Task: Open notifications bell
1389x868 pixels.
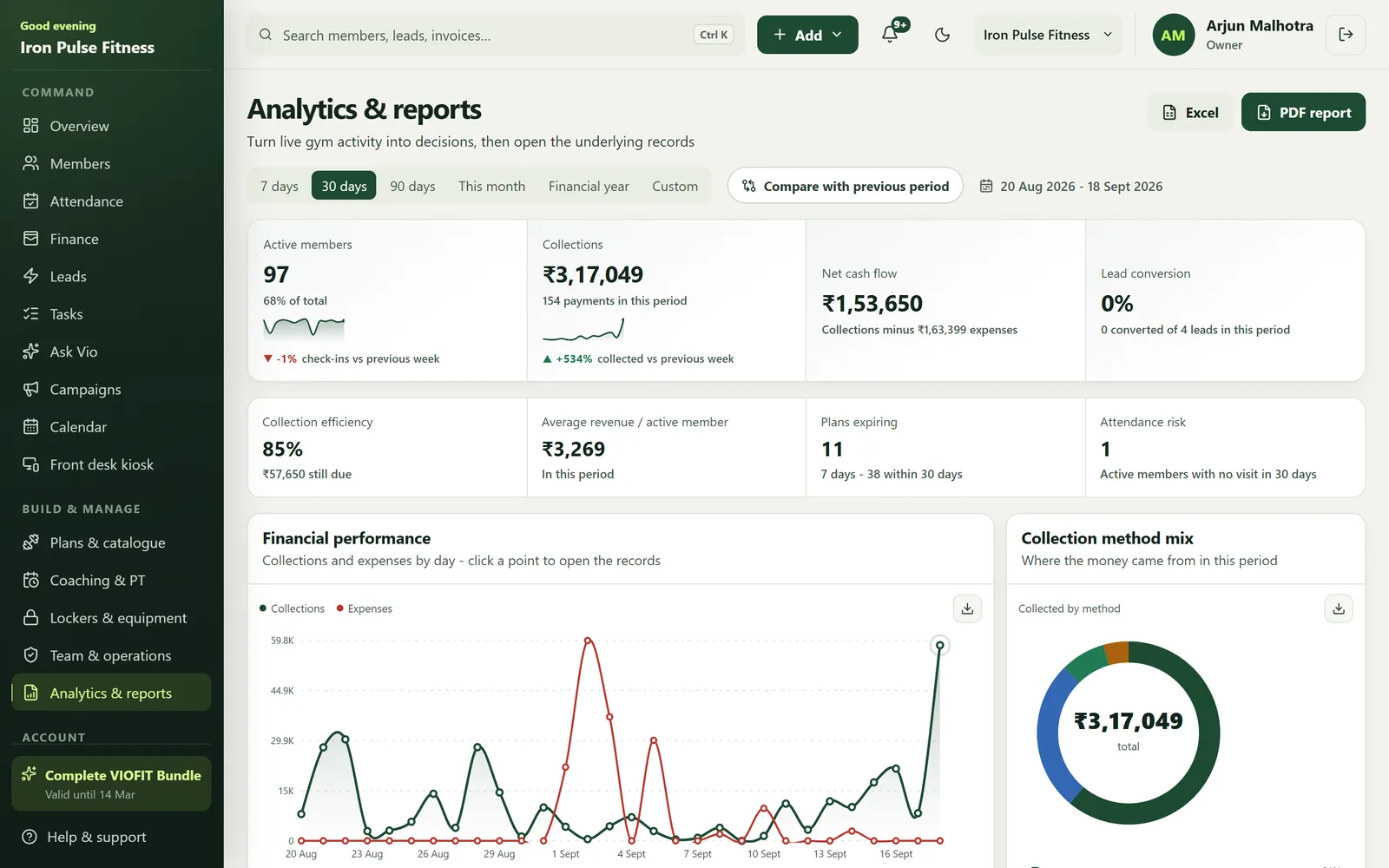Action: point(890,35)
